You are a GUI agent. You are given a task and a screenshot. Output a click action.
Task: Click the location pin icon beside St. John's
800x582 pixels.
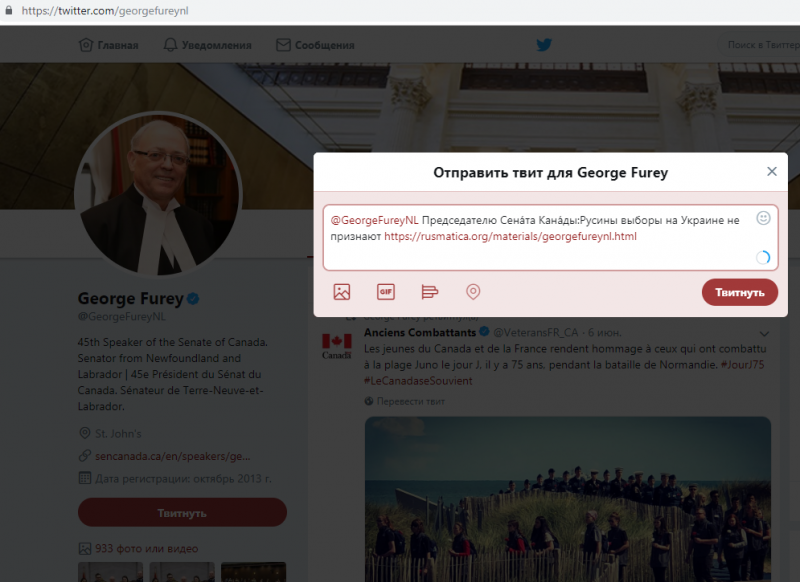(85, 433)
